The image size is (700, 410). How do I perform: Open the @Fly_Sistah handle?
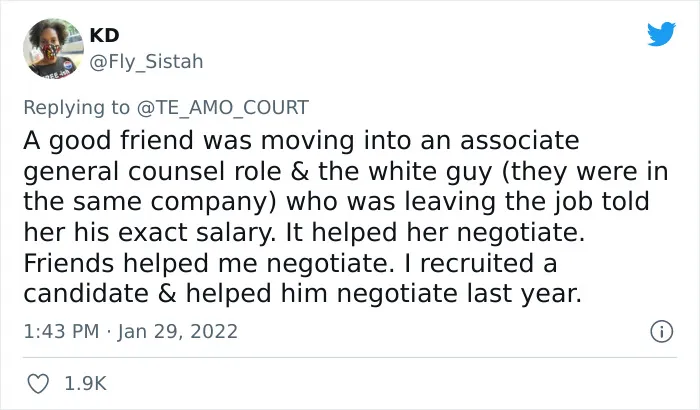(146, 62)
